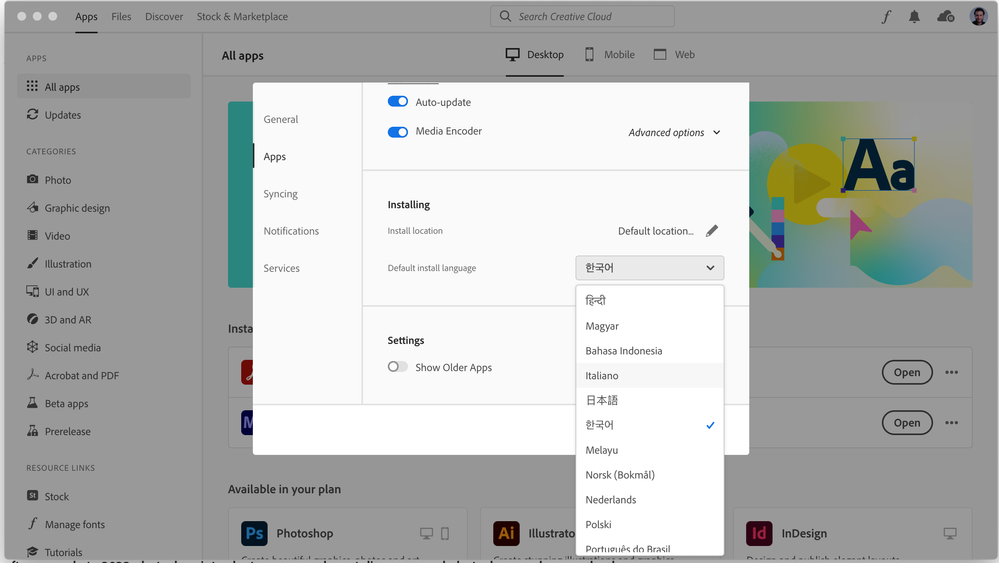999x563 pixels.
Task: Click the 3D and AR icon
Action: (x=32, y=319)
